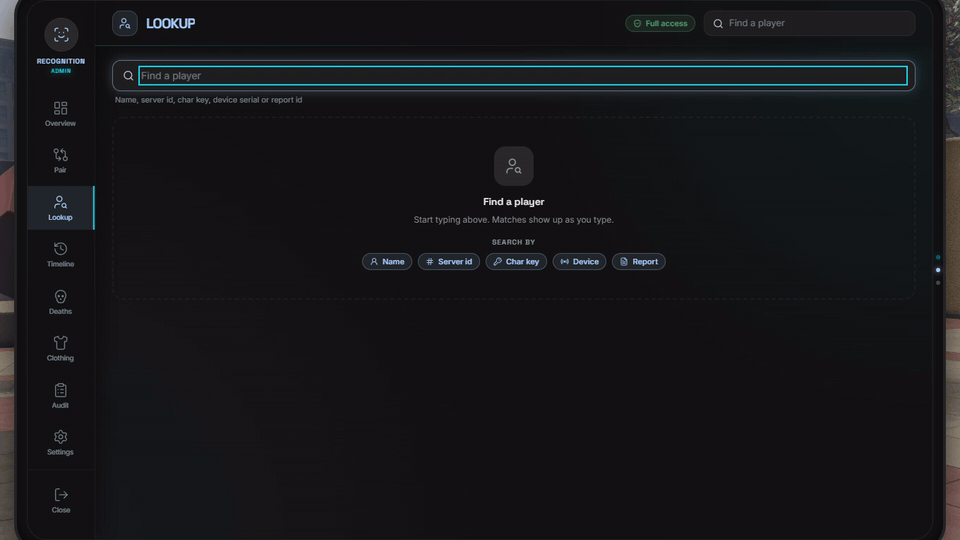The image size is (960, 540).
Task: Click the LOOKUP page title
Action: click(171, 23)
